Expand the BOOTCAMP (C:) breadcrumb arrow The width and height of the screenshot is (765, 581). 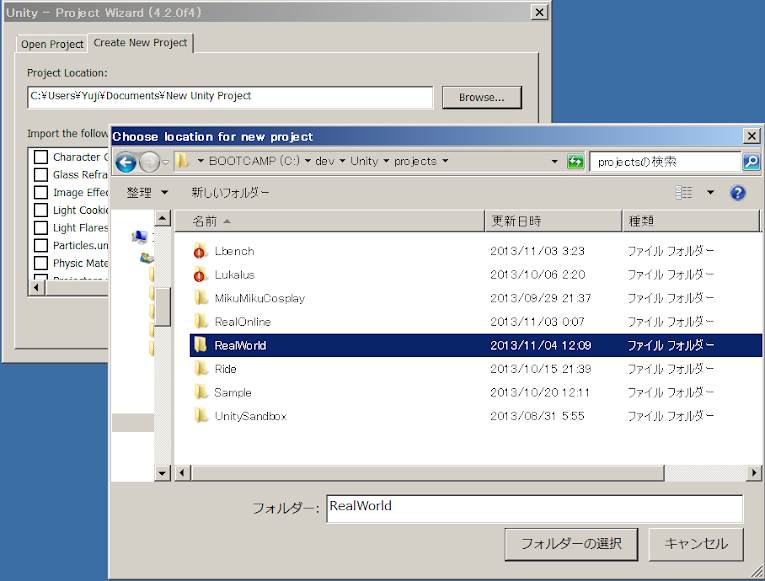(308, 161)
